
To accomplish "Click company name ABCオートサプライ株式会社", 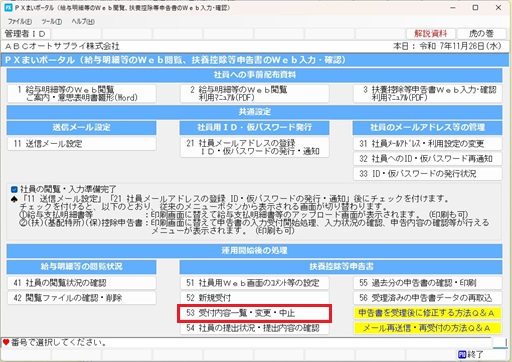I will click(62, 46).
